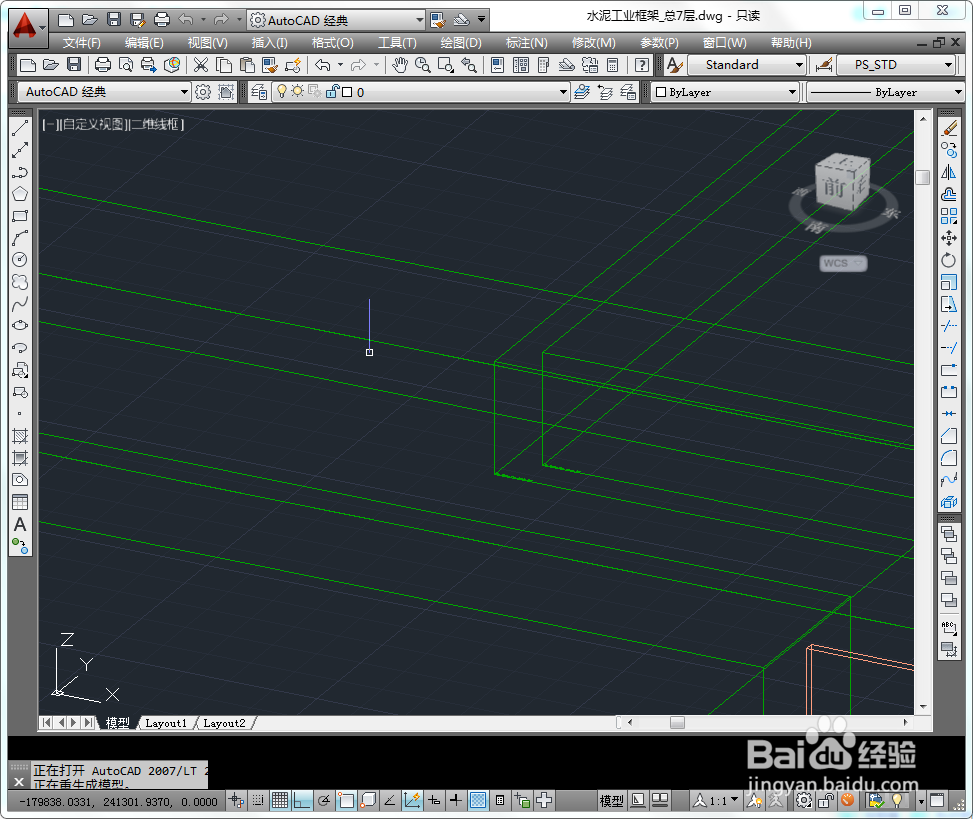This screenshot has height=819, width=973.
Task: Select the Spline draw tool
Action: click(x=20, y=303)
